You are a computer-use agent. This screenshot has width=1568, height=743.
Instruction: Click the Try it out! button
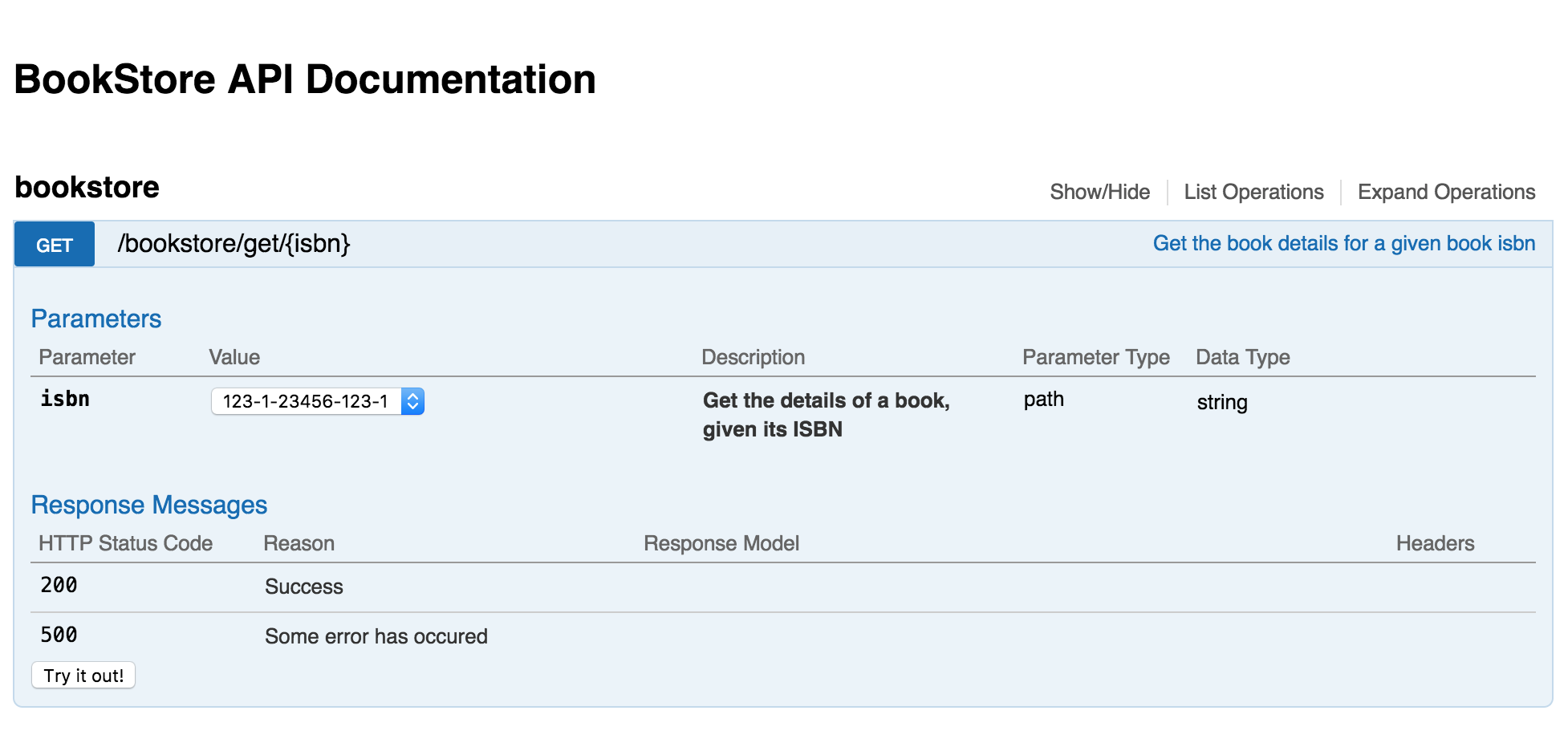pyautogui.click(x=83, y=675)
